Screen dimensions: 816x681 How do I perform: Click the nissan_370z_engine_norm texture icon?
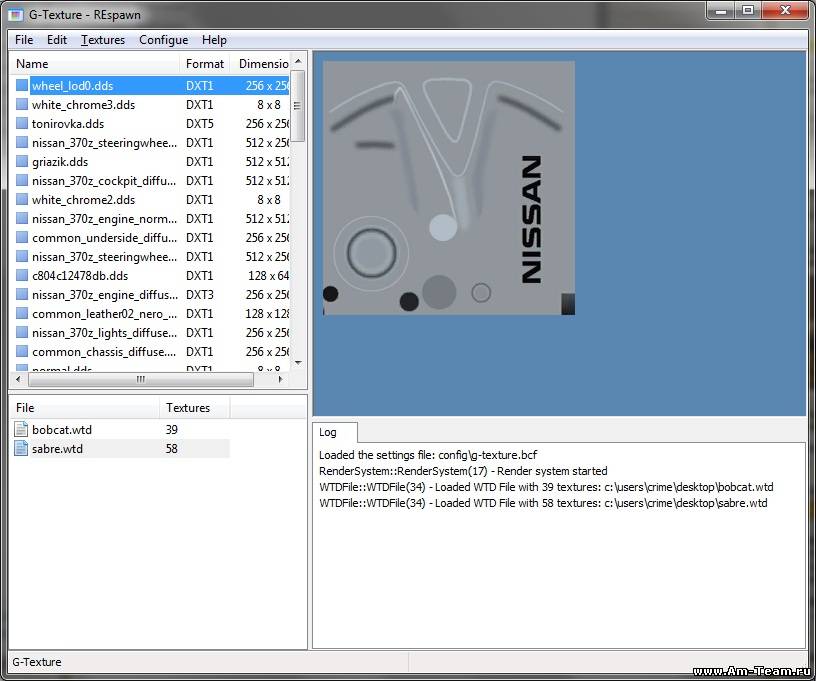point(22,219)
